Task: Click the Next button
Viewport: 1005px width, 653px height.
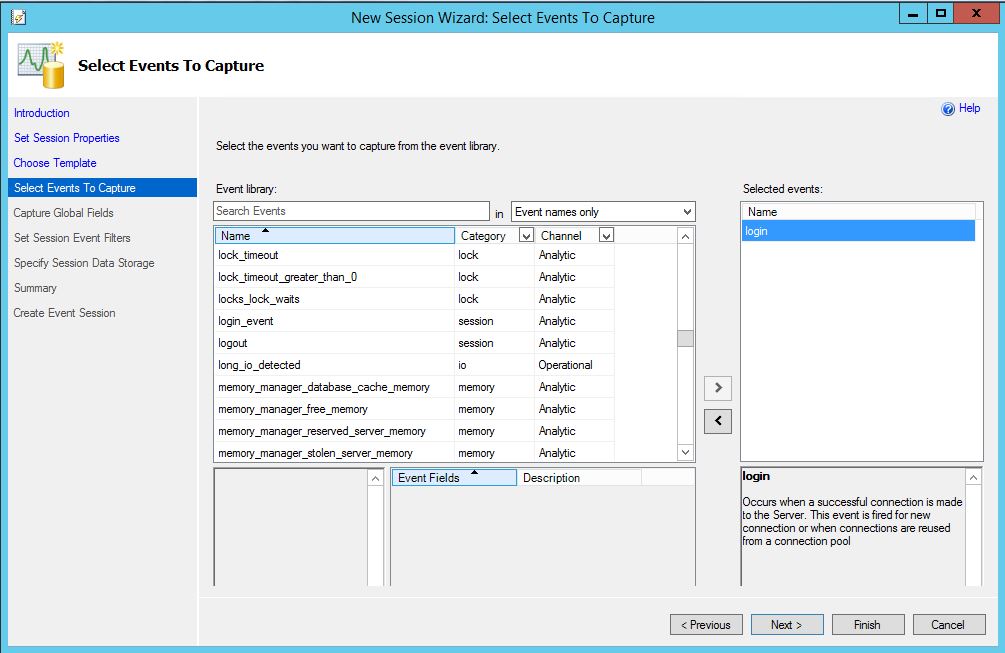Action: coord(787,625)
